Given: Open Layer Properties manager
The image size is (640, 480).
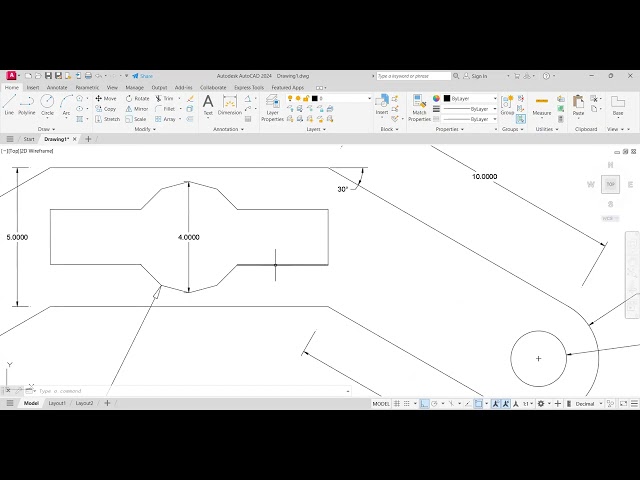Looking at the screenshot, I should click(272, 108).
